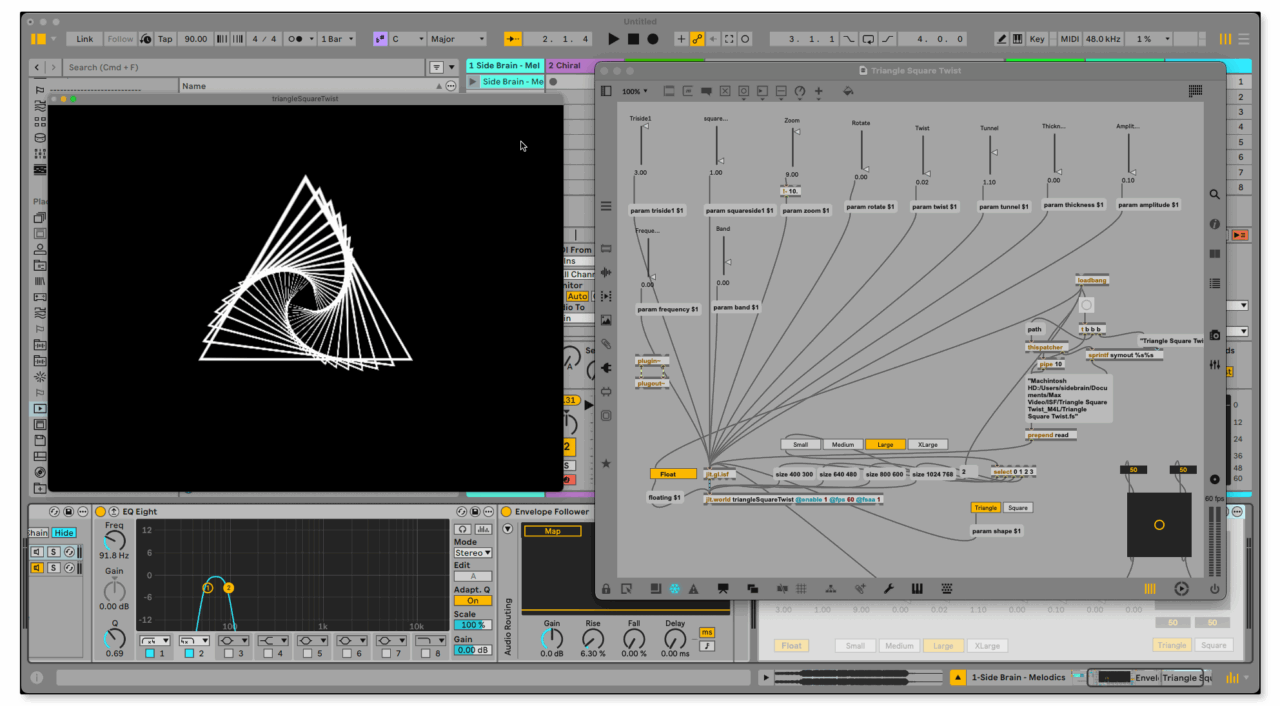
Task: Click the Tap tempo button
Action: (165, 39)
